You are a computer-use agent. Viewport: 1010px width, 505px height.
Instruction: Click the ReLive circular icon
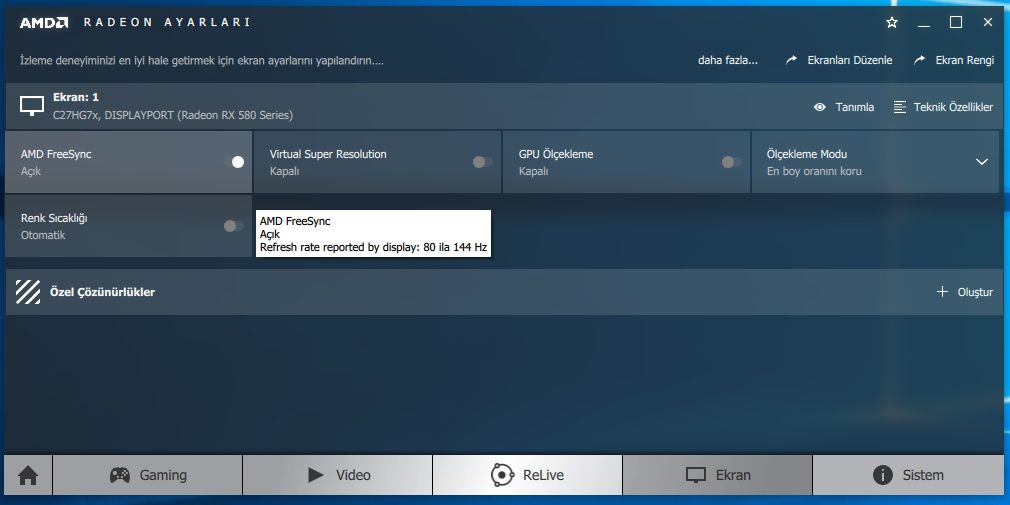502,475
